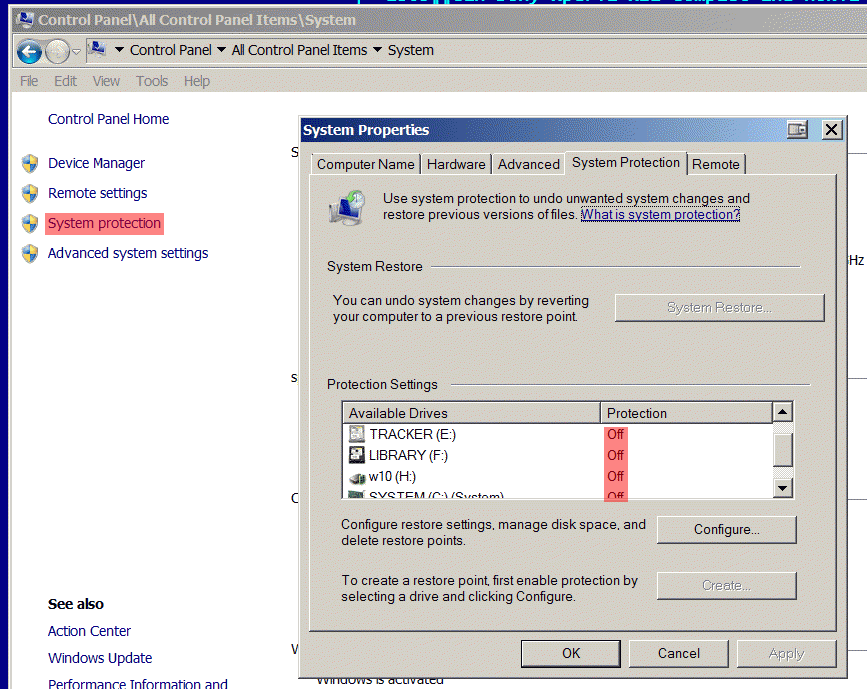Click the Create... button
The height and width of the screenshot is (689, 867).
[727, 586]
